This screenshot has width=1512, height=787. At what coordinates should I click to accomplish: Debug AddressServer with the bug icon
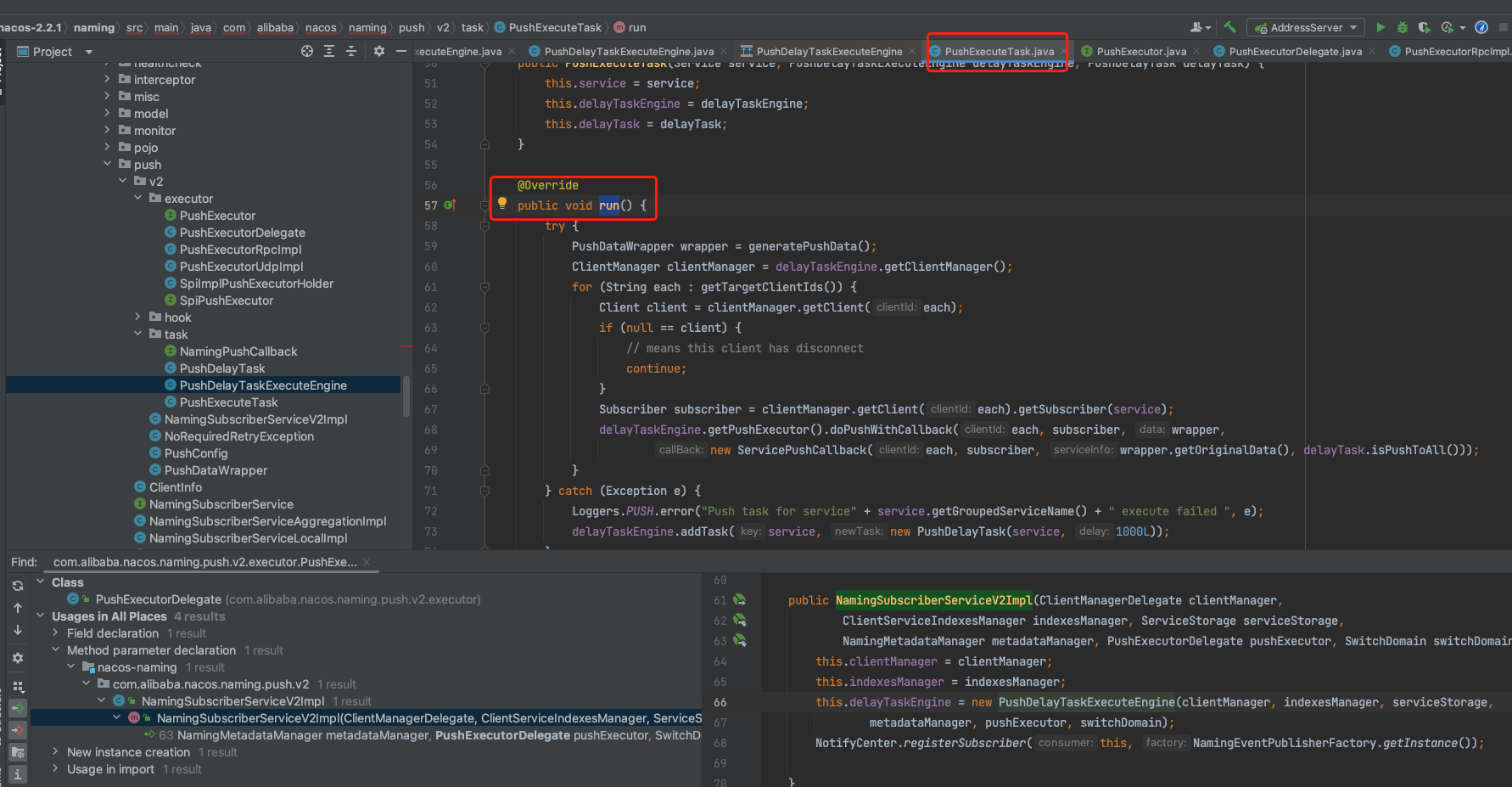point(1403,27)
